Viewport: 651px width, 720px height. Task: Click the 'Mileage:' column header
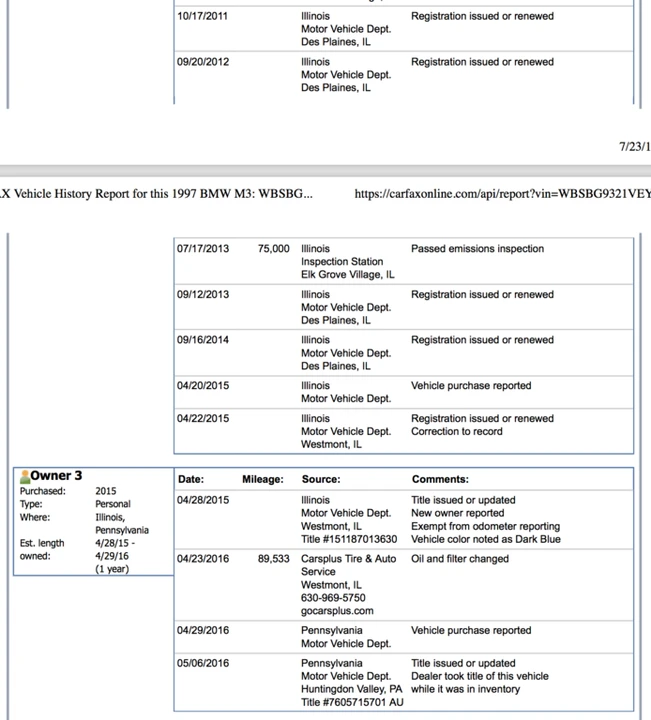click(x=263, y=479)
